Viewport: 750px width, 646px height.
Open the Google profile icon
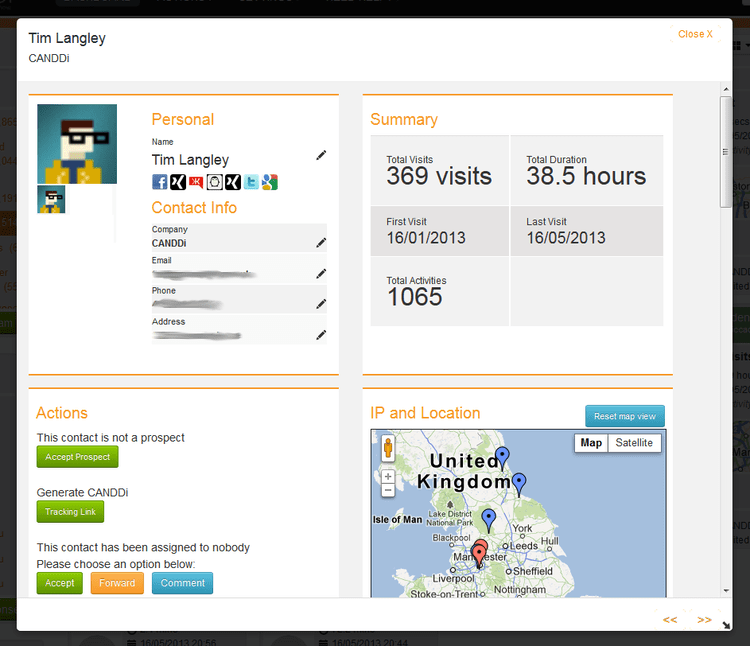[x=270, y=182]
